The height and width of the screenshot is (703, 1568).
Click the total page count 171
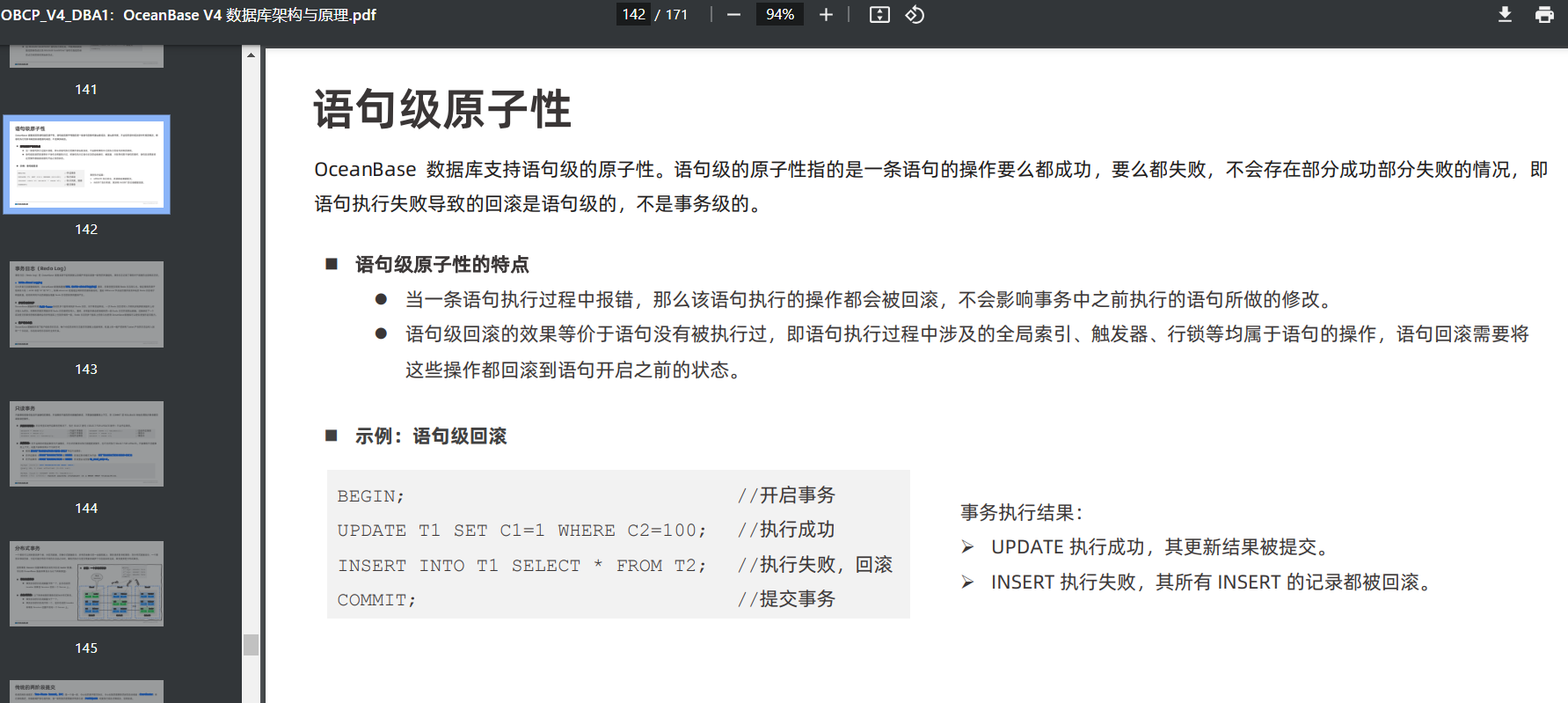(676, 15)
